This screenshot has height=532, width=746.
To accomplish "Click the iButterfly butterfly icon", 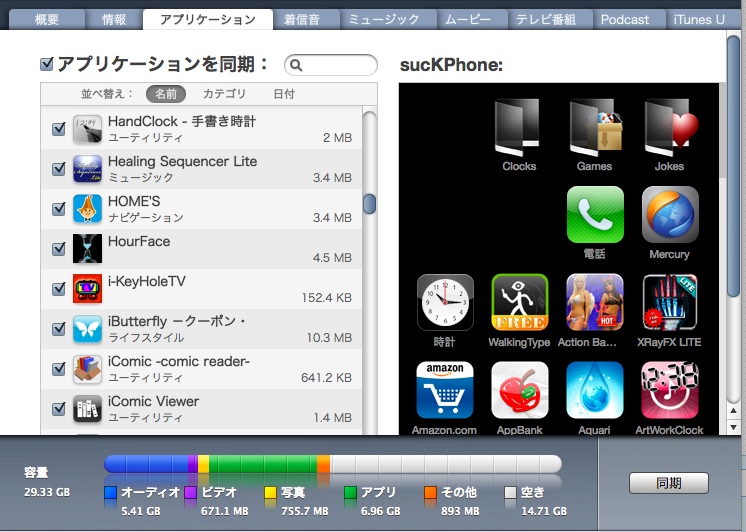I will click(87, 328).
